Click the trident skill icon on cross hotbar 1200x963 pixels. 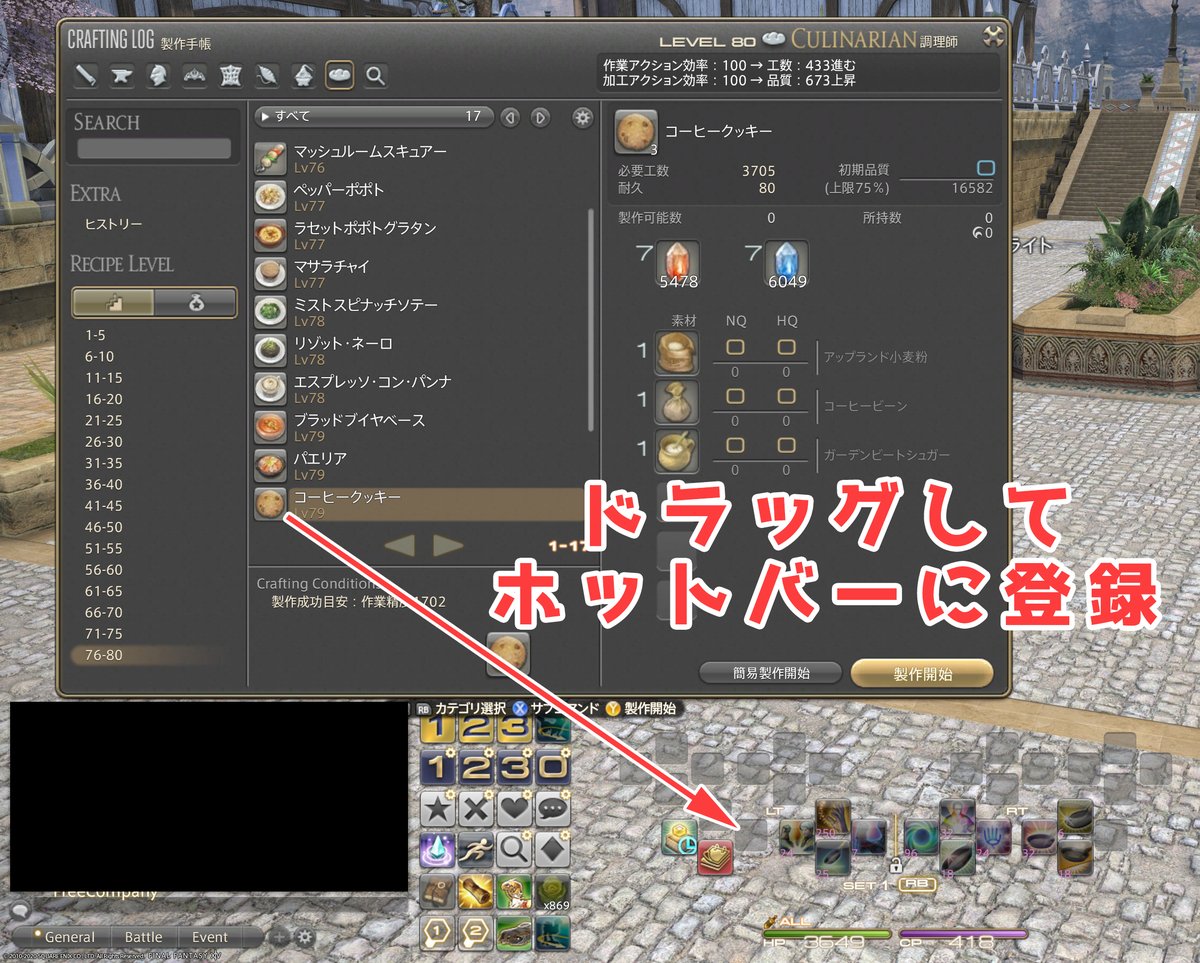pyautogui.click(x=994, y=836)
